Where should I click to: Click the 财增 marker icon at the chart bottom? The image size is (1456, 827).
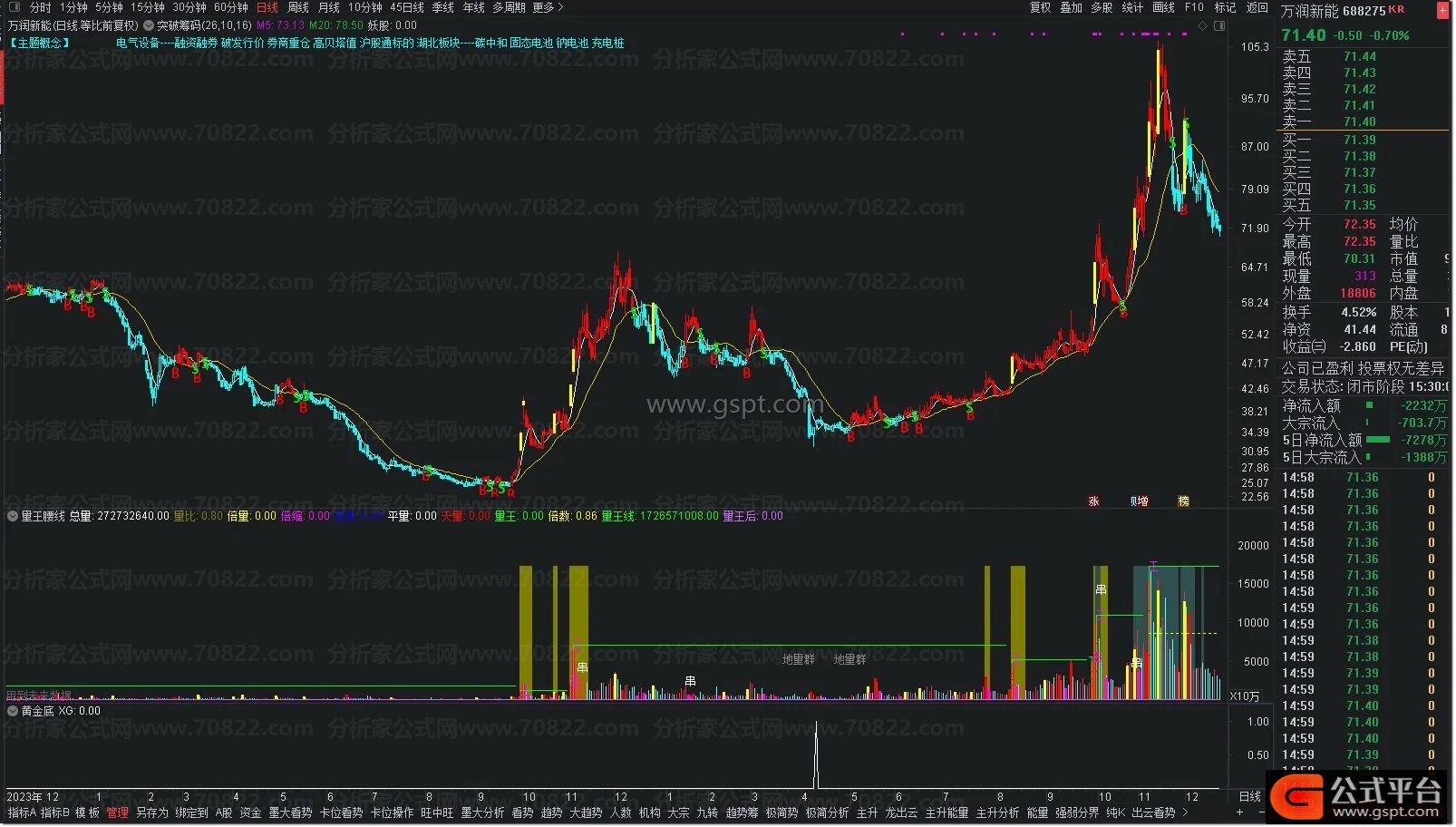coord(1139,501)
